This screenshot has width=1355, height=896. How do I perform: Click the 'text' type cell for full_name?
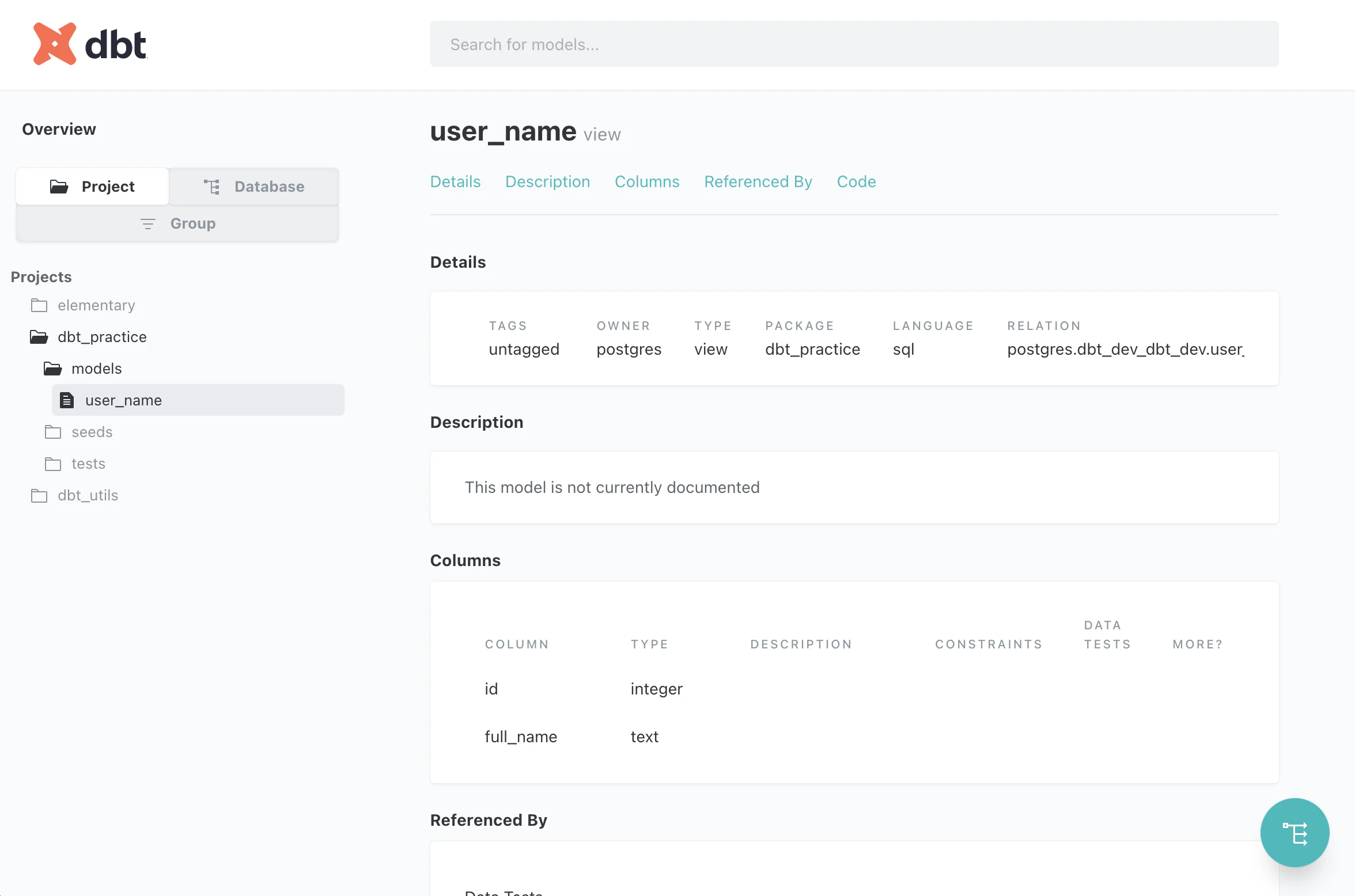tap(644, 736)
